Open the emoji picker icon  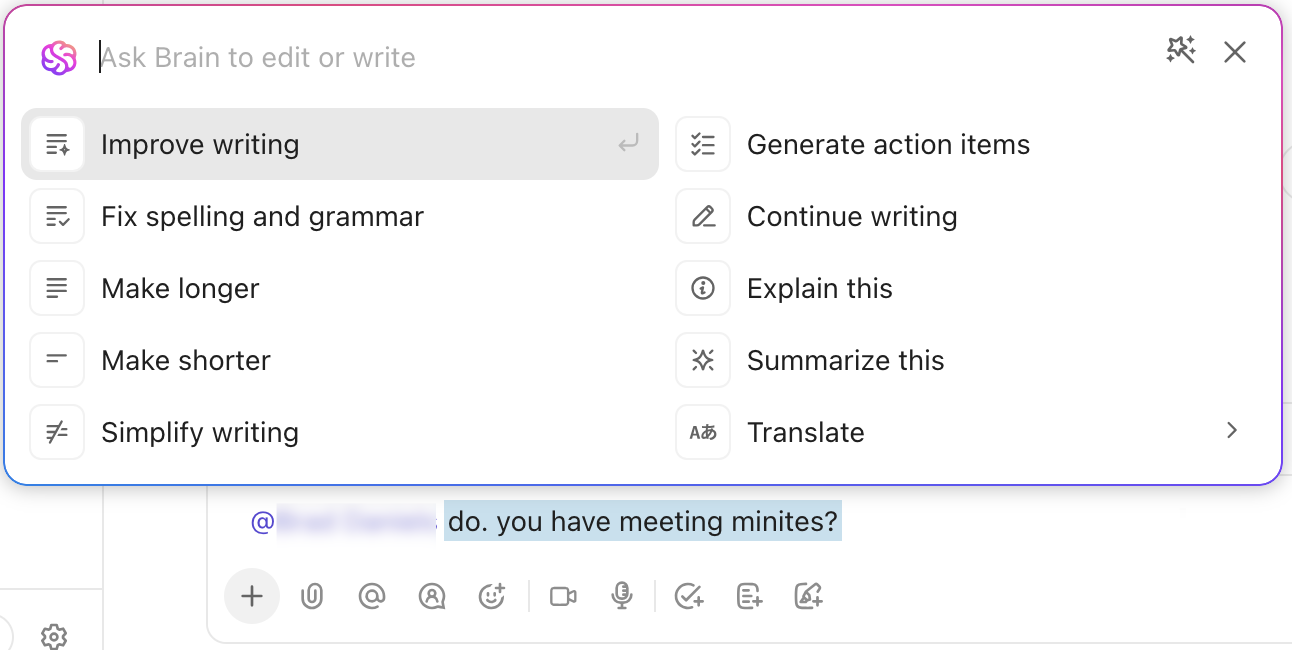[x=492, y=597]
